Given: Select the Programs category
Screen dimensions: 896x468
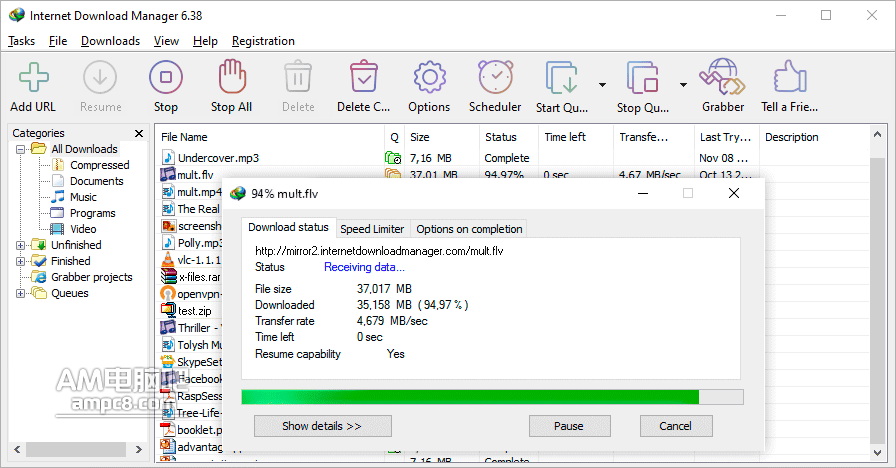Looking at the screenshot, I should pyautogui.click(x=93, y=213).
